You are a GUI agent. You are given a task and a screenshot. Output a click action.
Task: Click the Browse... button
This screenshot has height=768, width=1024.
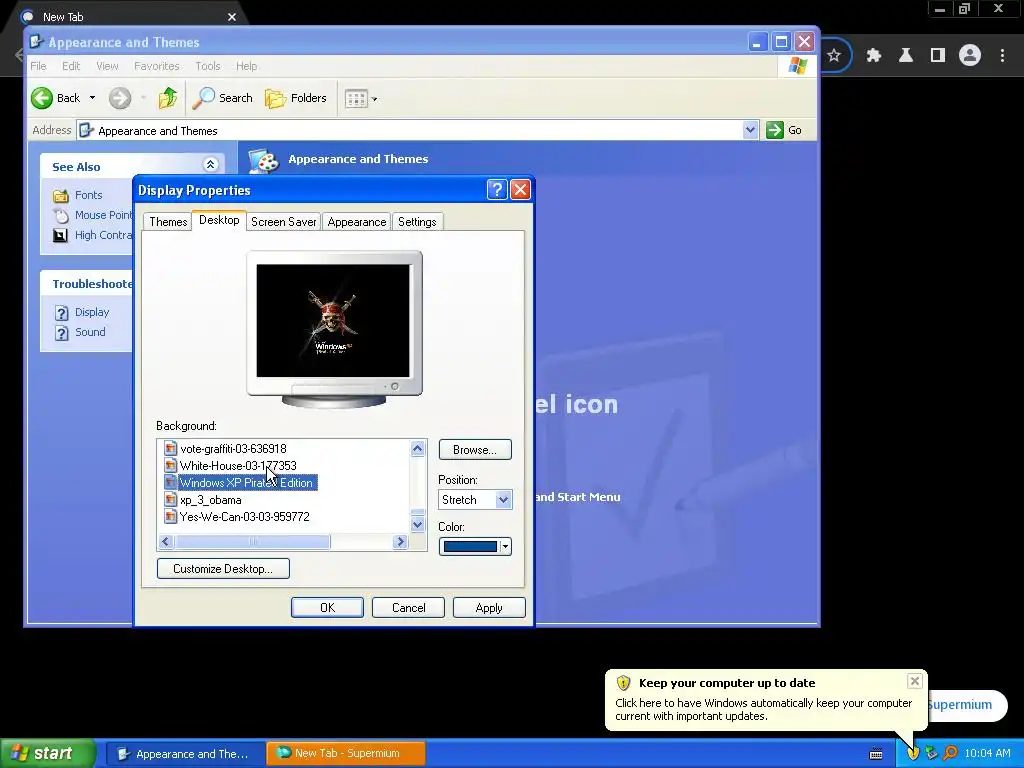coord(475,450)
